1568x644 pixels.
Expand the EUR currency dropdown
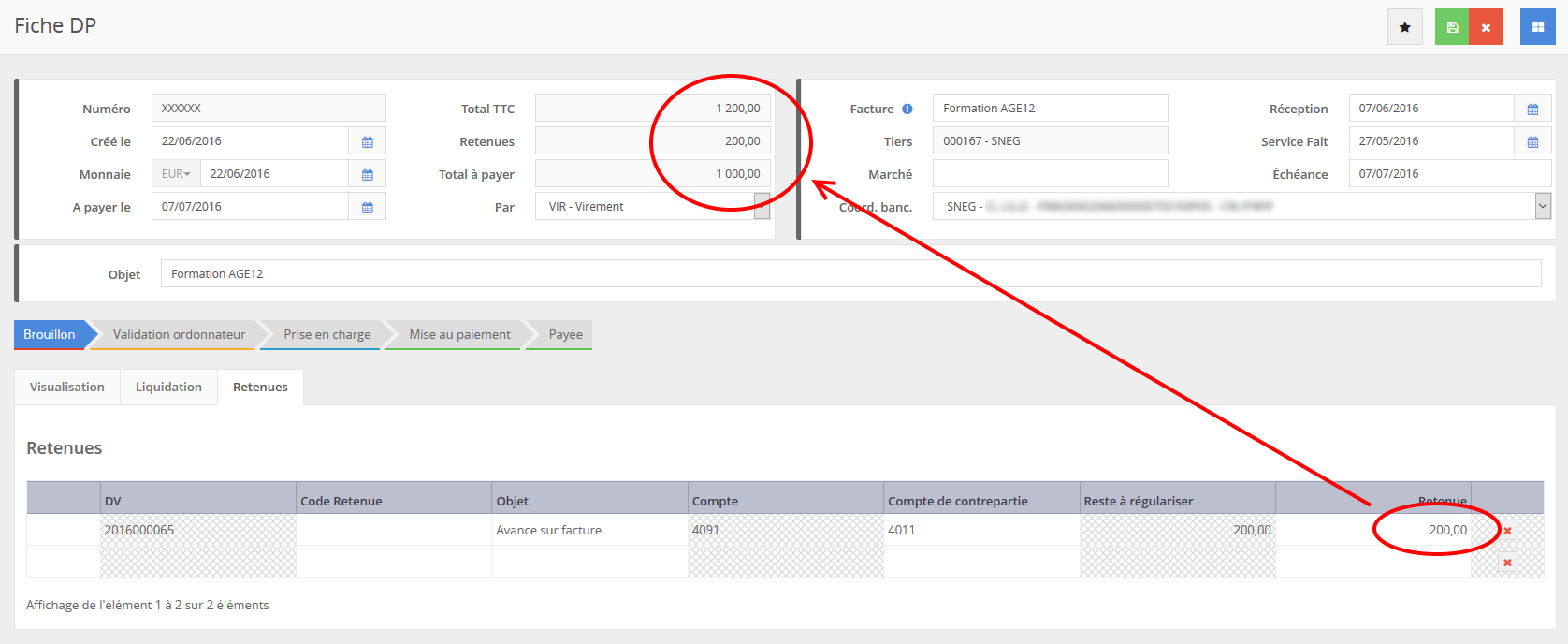[176, 174]
